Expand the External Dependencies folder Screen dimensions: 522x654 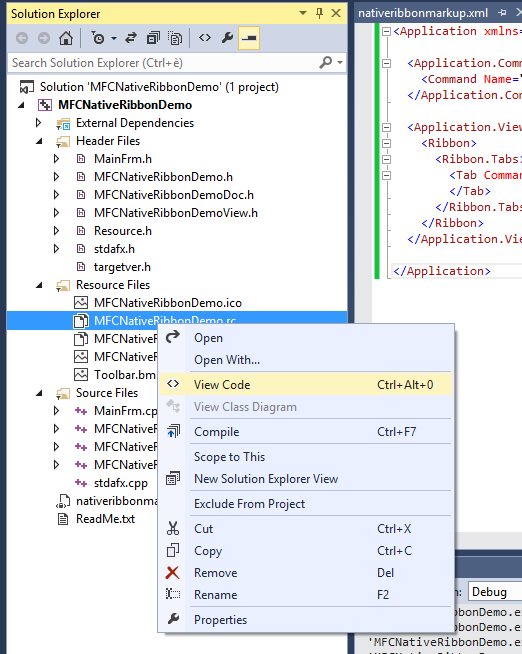pyautogui.click(x=38, y=123)
